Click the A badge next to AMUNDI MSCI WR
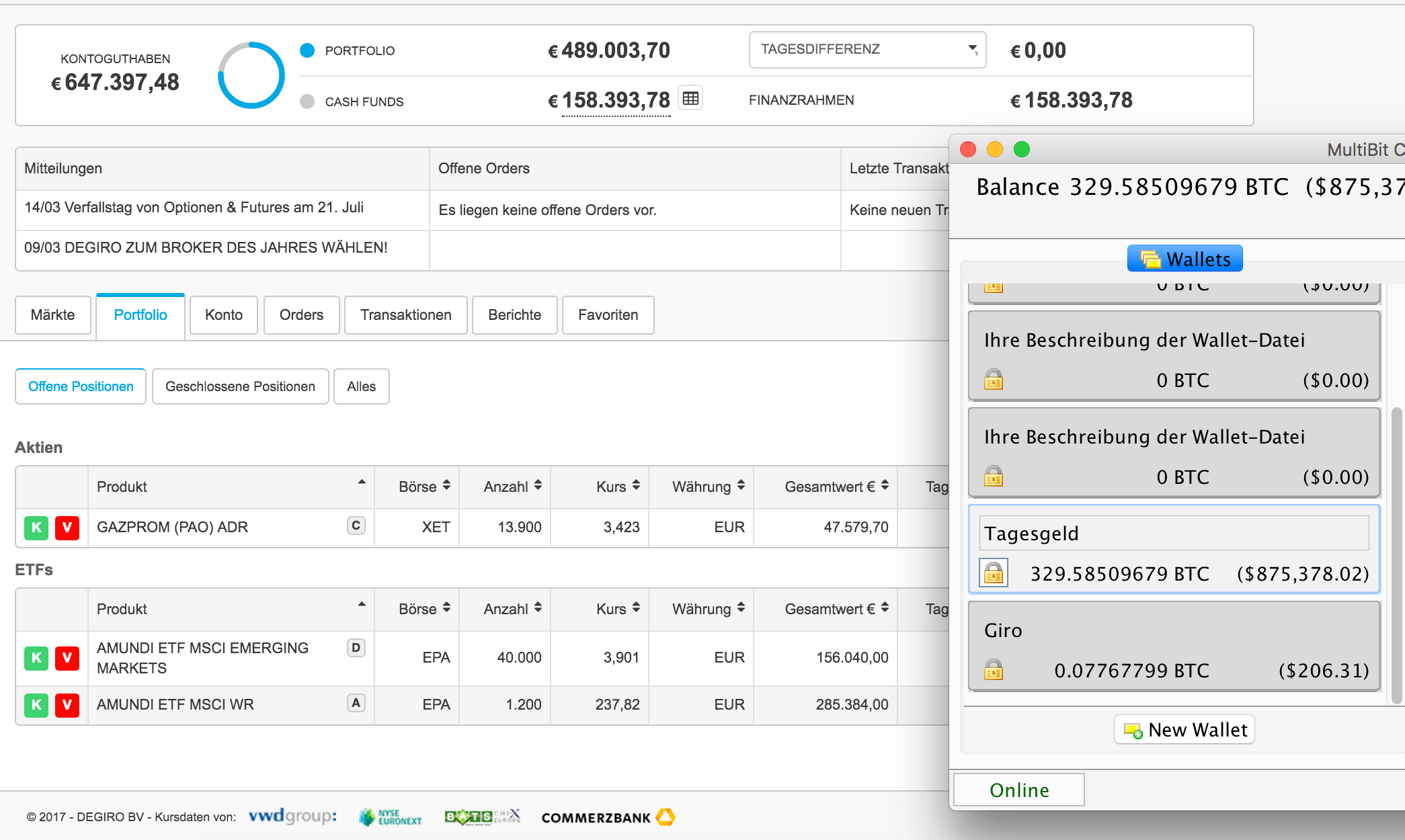 pyautogui.click(x=356, y=703)
